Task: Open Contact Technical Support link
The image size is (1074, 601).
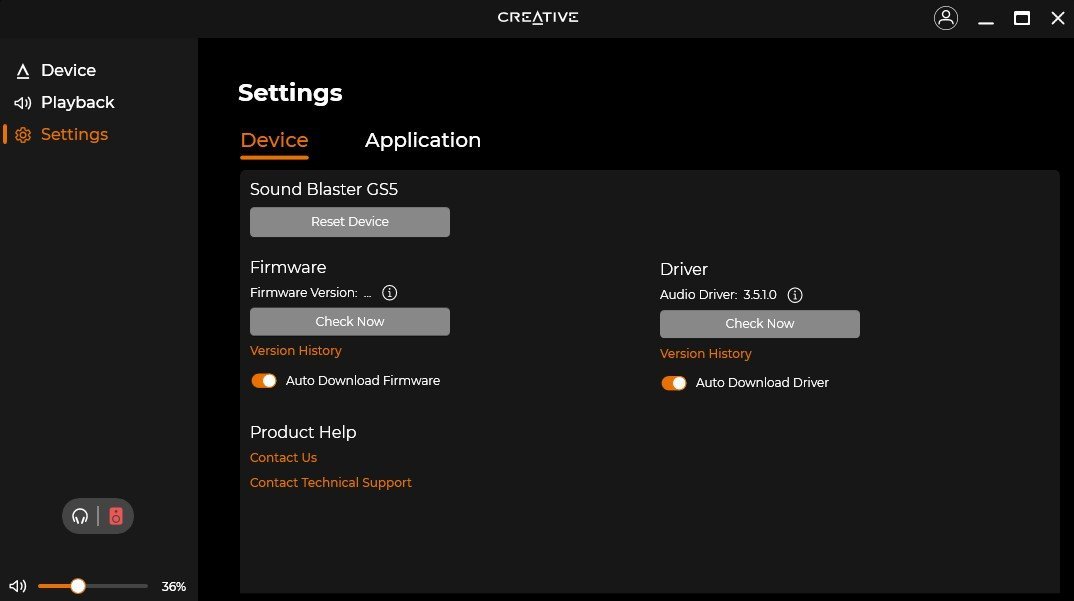Action: pyautogui.click(x=330, y=483)
